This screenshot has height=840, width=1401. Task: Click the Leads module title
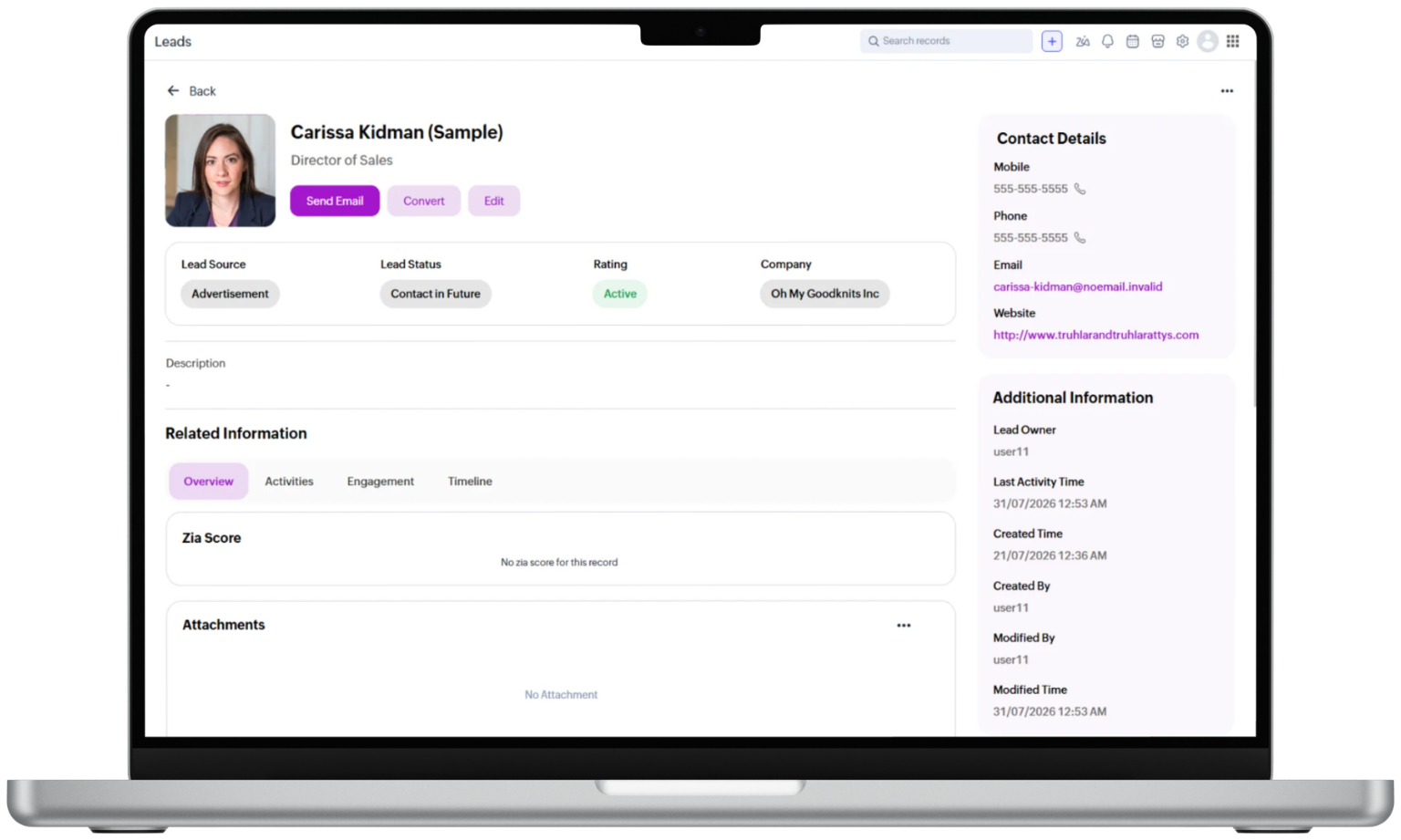[x=172, y=42]
